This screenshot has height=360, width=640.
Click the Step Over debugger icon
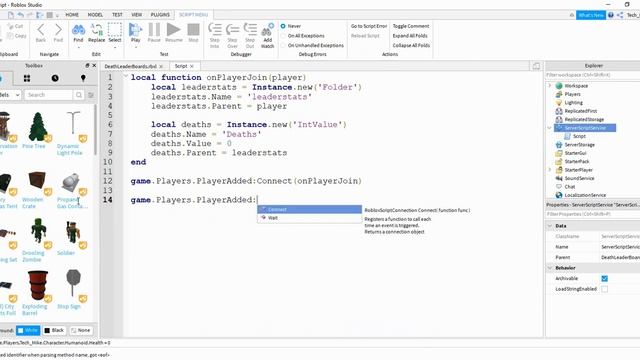coord(232,30)
